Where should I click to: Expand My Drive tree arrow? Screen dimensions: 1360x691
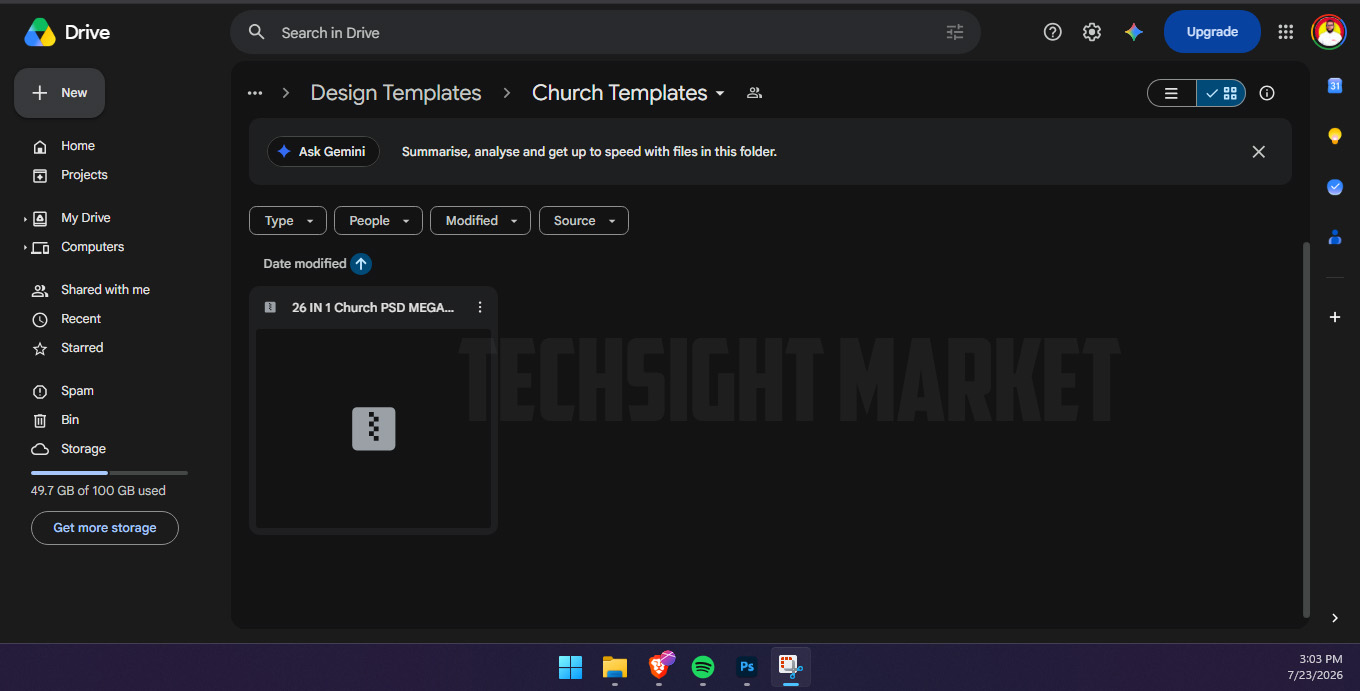tap(25, 218)
